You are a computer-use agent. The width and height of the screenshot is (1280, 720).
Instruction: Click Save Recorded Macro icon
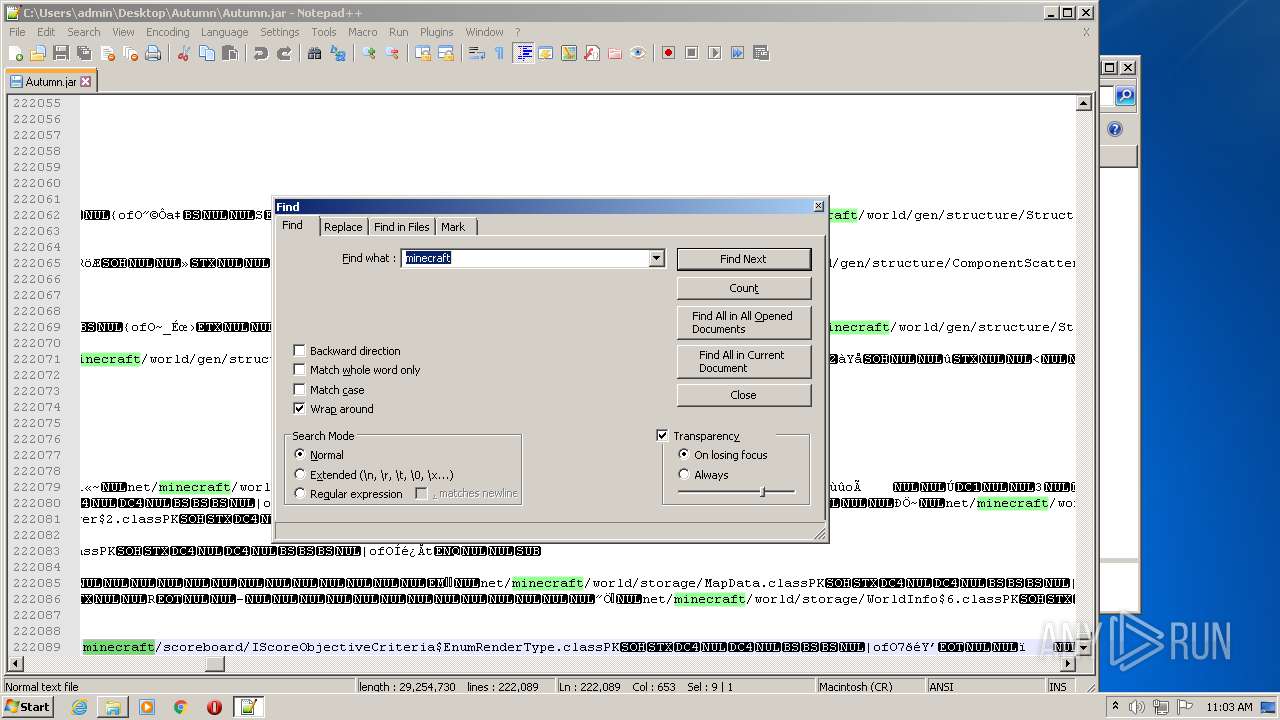(761, 53)
